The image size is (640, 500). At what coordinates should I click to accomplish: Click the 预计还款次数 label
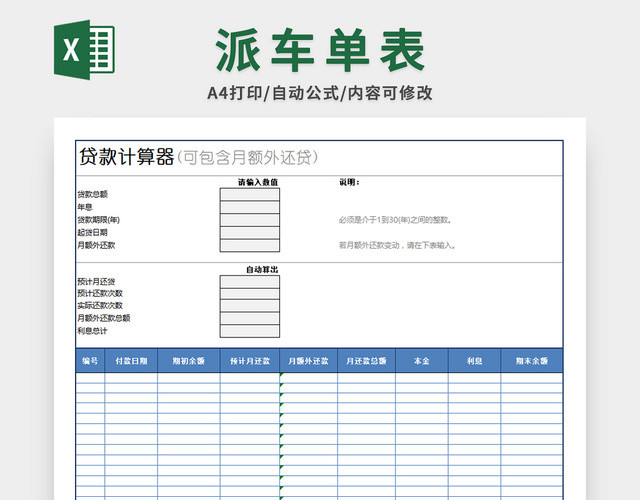100,293
